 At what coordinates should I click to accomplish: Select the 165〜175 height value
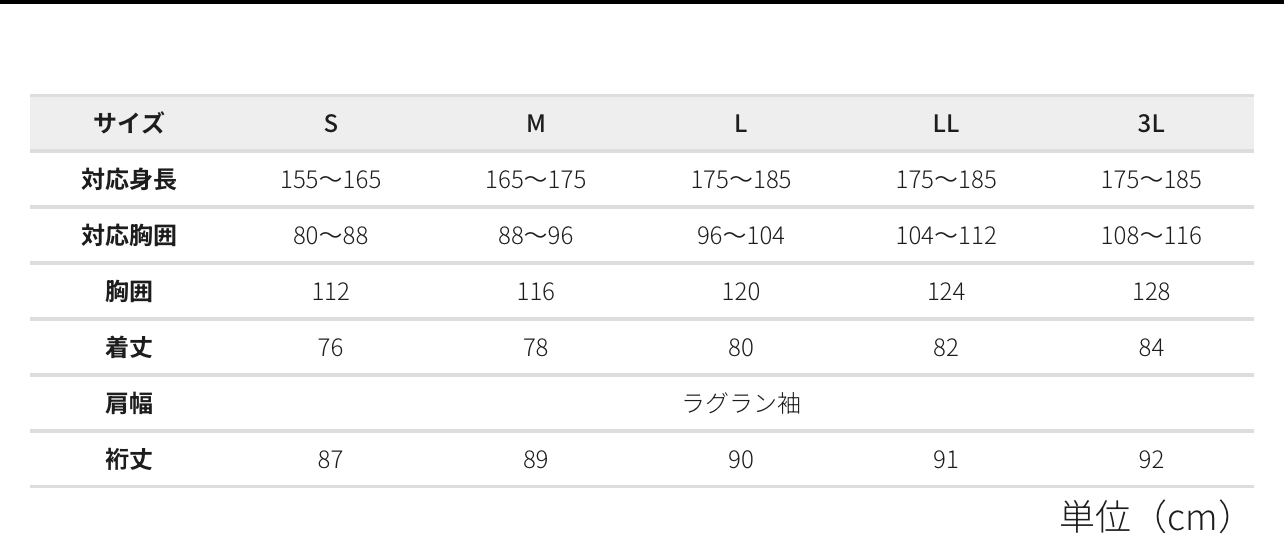coord(536,180)
